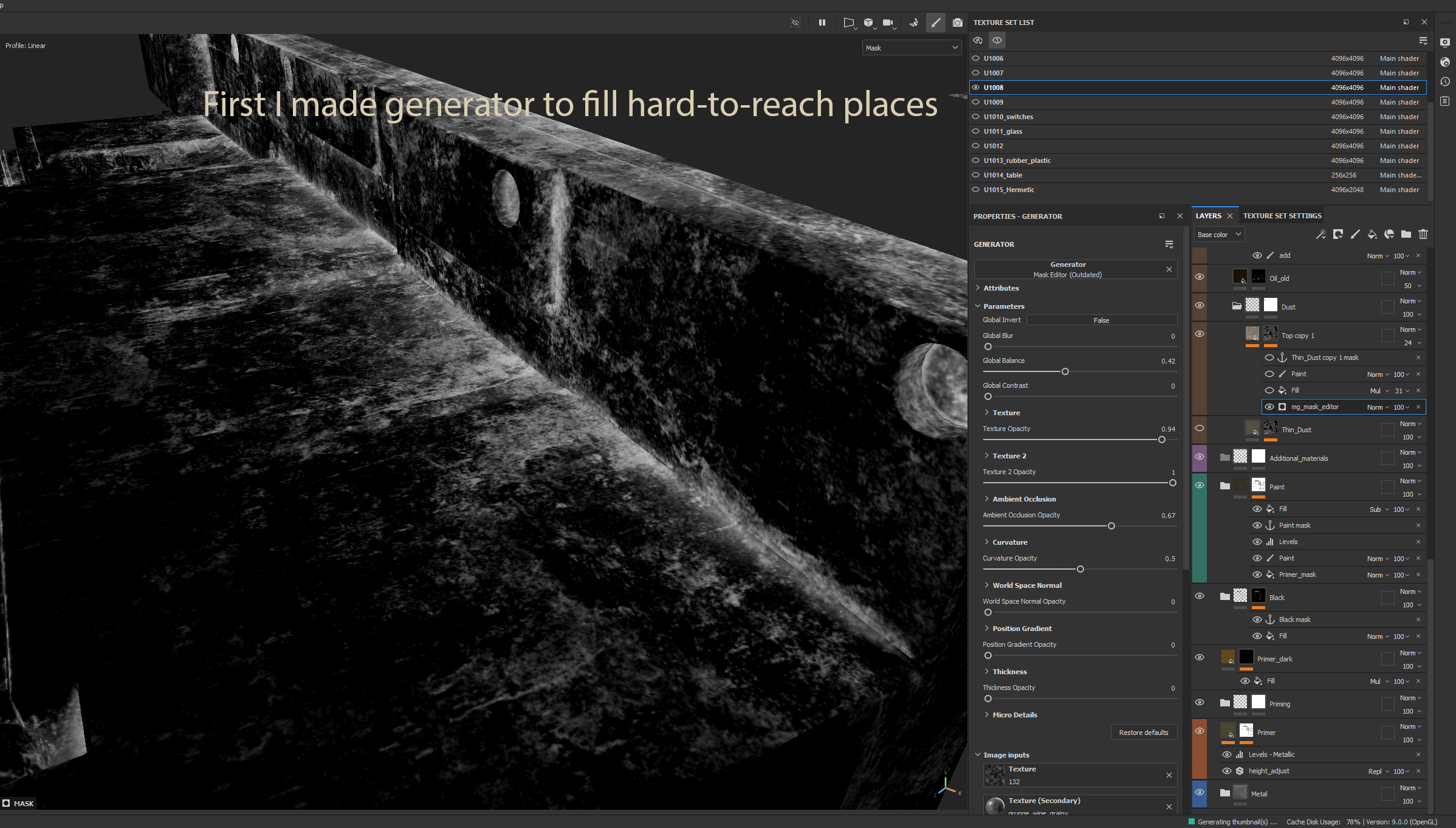Select the U1012 texture set
The width and height of the screenshot is (1456, 828).
click(994, 146)
